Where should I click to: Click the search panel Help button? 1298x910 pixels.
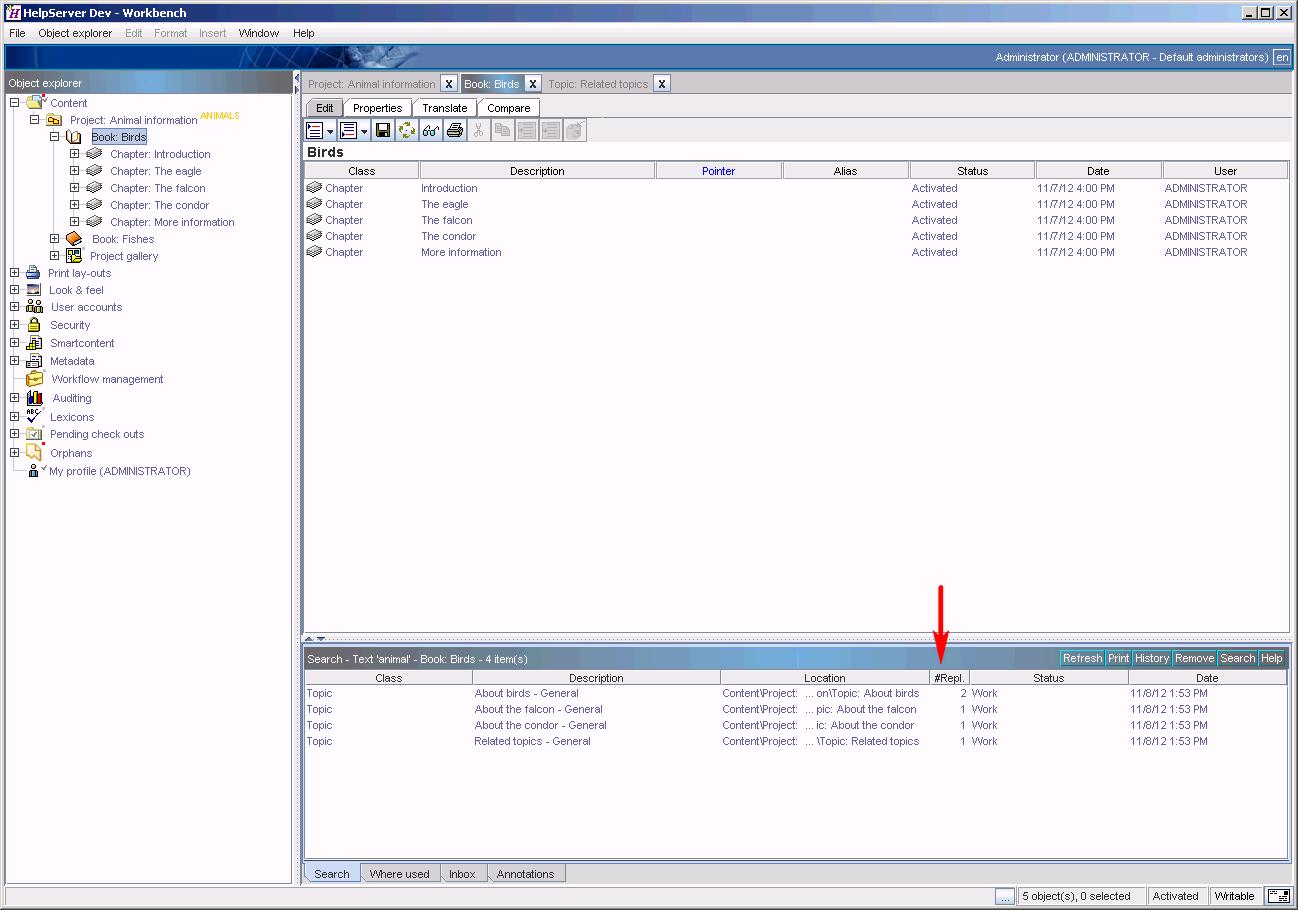coord(1271,658)
